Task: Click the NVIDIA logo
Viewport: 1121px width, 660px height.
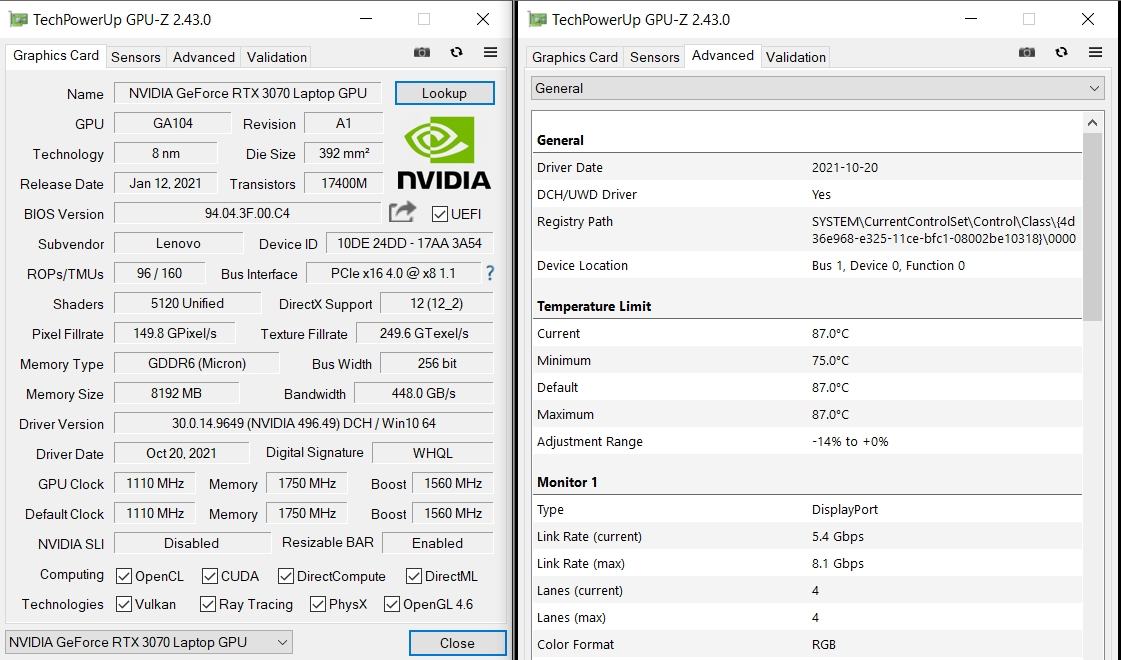Action: tap(443, 153)
